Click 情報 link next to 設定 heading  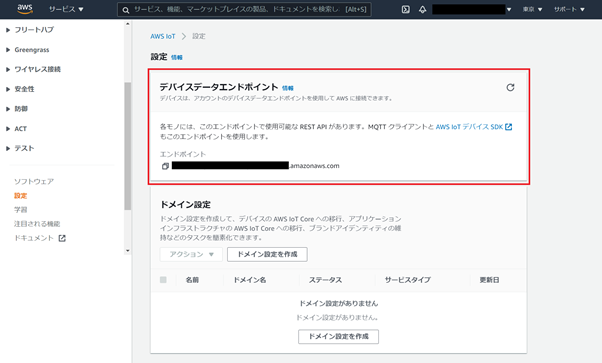(177, 58)
